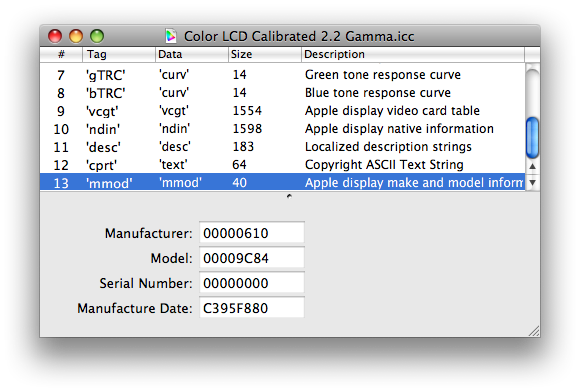The height and width of the screenshot is (392, 580).
Task: Click the size value 183
Action: coord(243,147)
